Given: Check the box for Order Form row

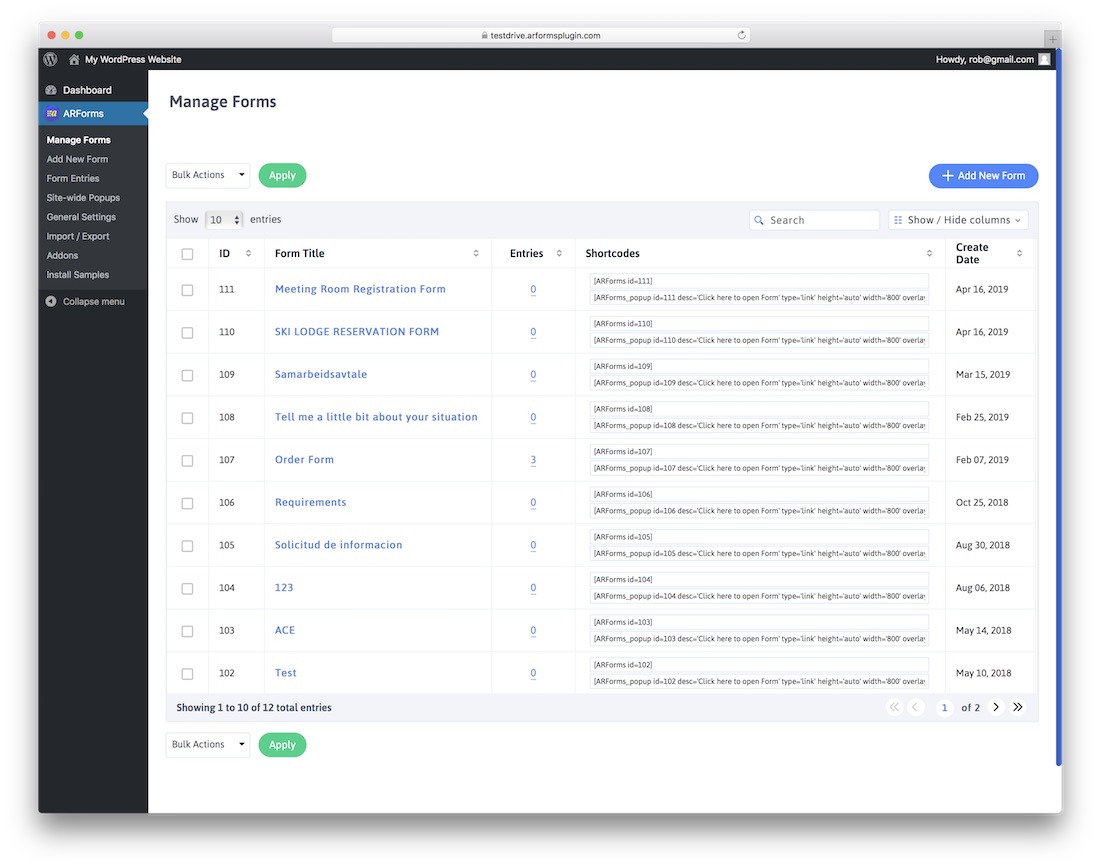Looking at the screenshot, I should pos(187,461).
